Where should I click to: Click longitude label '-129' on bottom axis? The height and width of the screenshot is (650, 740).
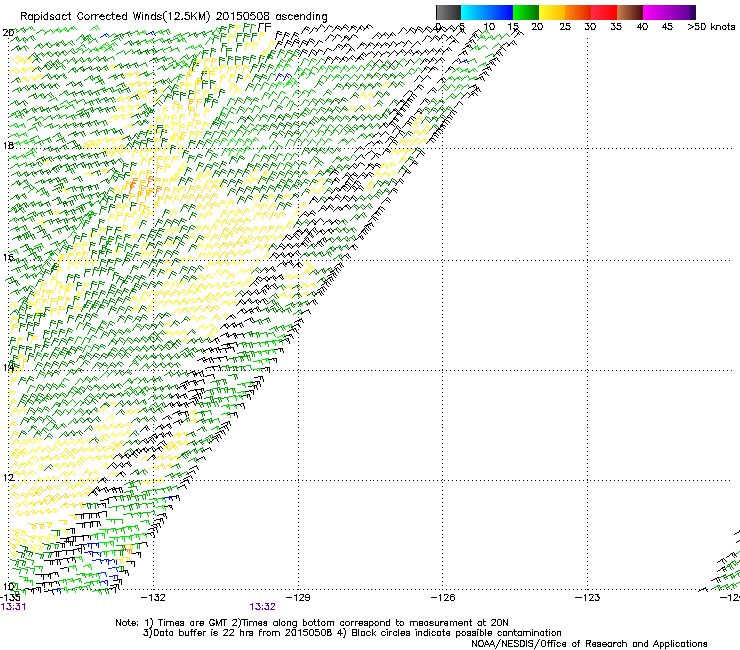coord(298,598)
